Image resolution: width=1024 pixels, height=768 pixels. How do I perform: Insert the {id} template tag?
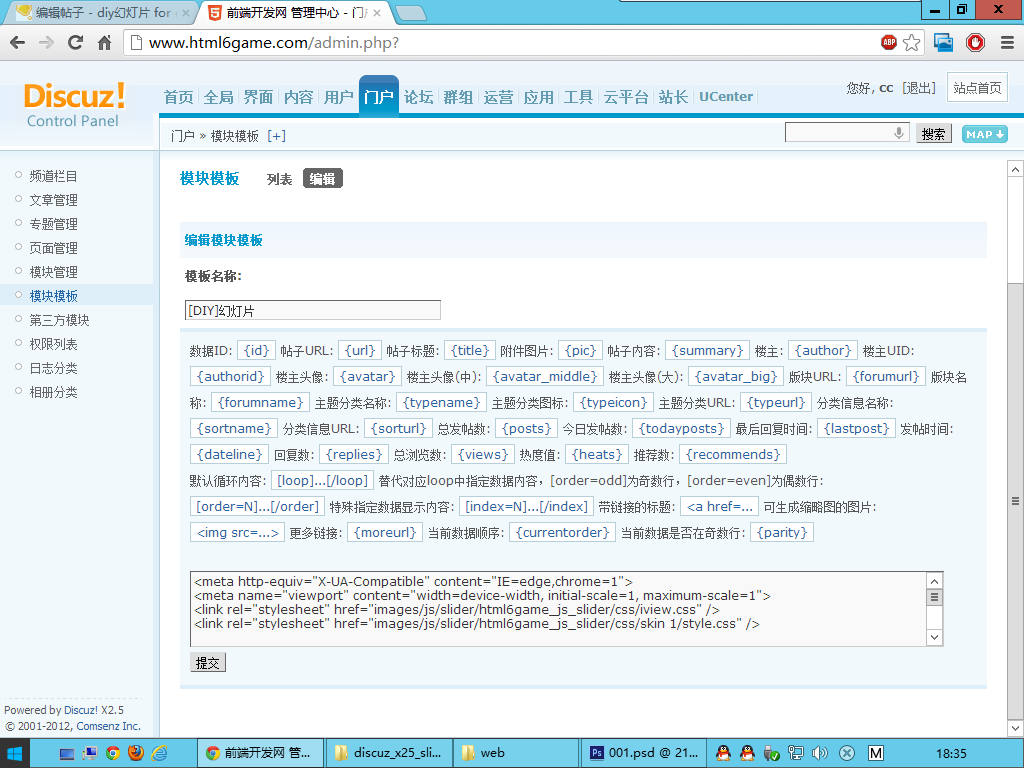click(257, 351)
